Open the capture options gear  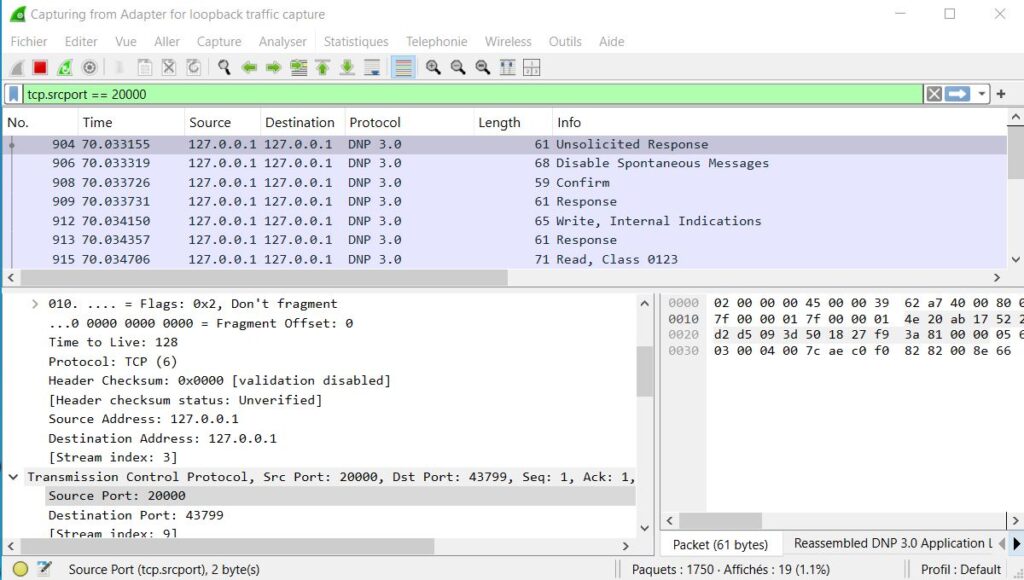pos(90,67)
